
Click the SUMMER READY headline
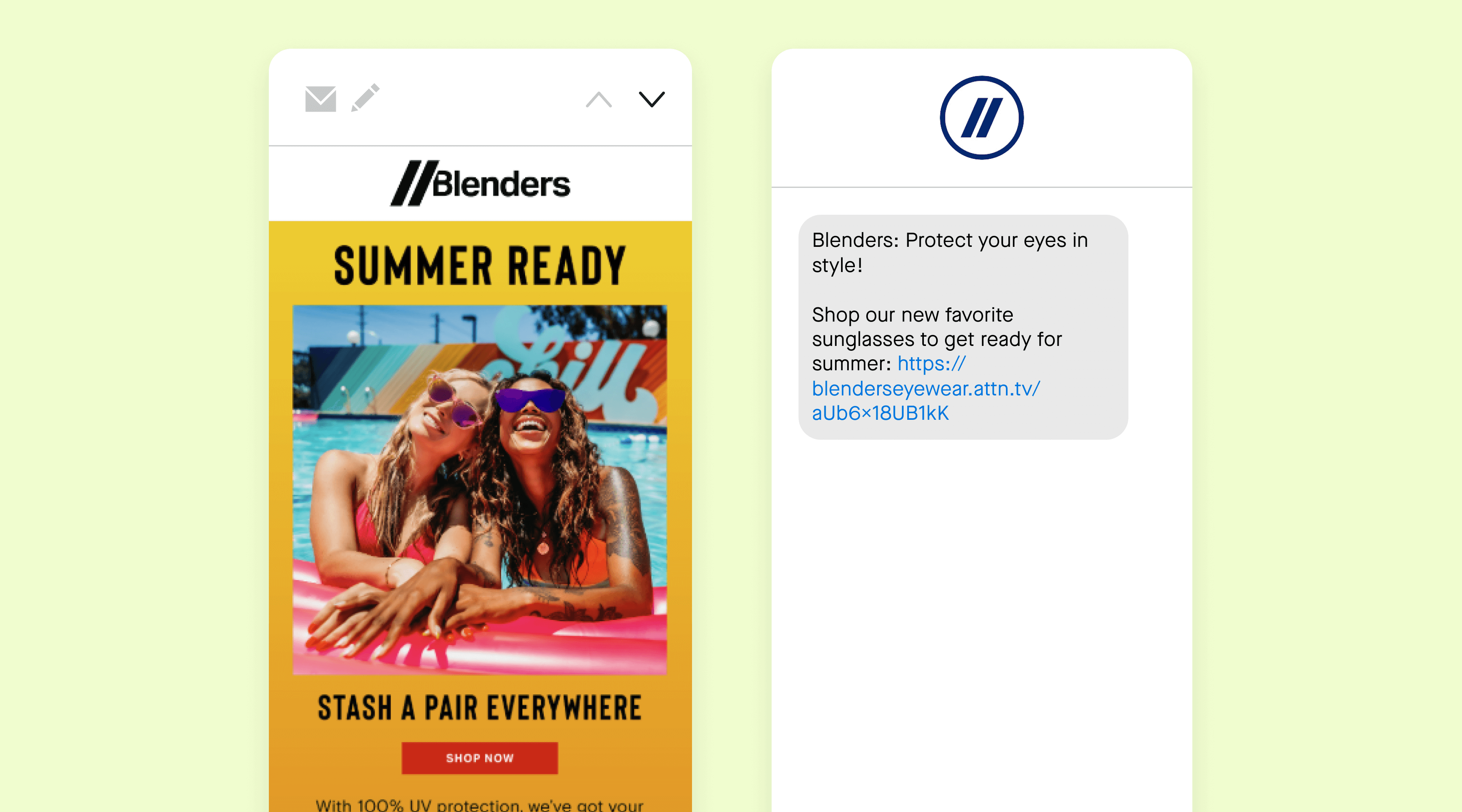tap(480, 265)
